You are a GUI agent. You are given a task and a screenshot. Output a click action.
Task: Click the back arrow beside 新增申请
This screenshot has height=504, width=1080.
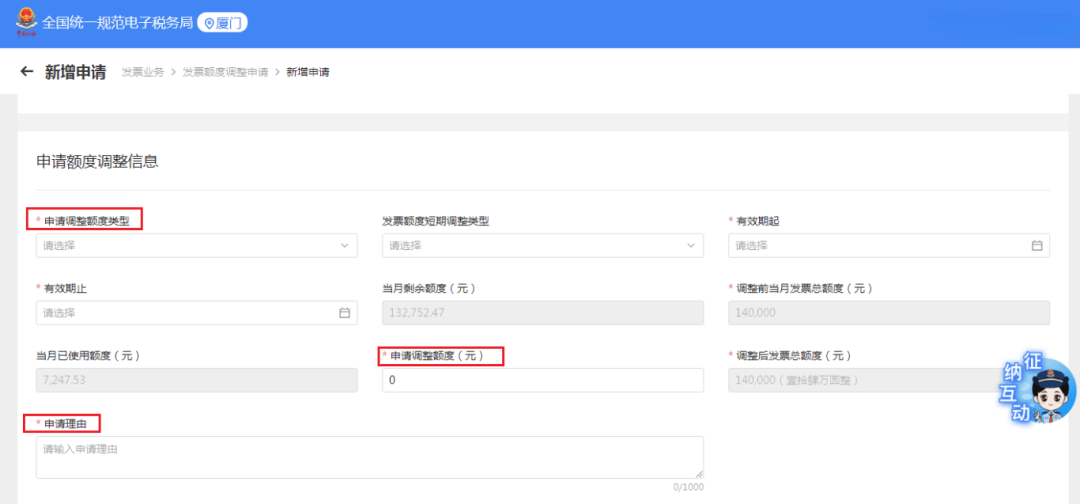[27, 72]
